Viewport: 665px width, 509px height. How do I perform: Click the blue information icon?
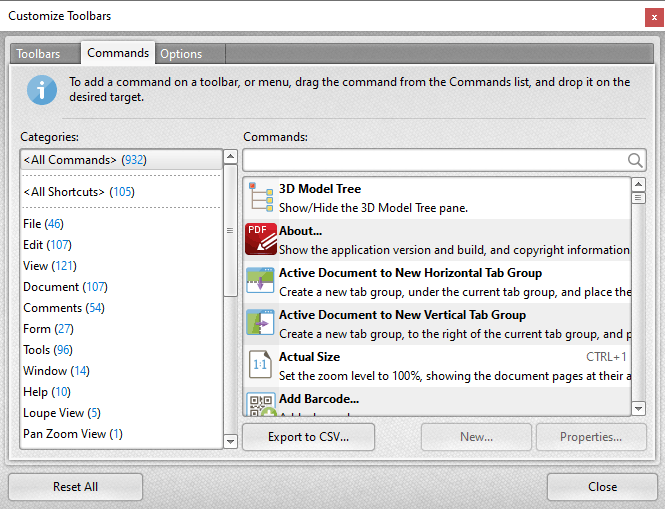(42, 90)
